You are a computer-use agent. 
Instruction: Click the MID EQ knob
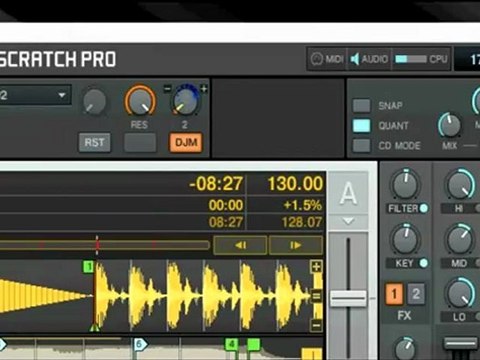tap(461, 239)
